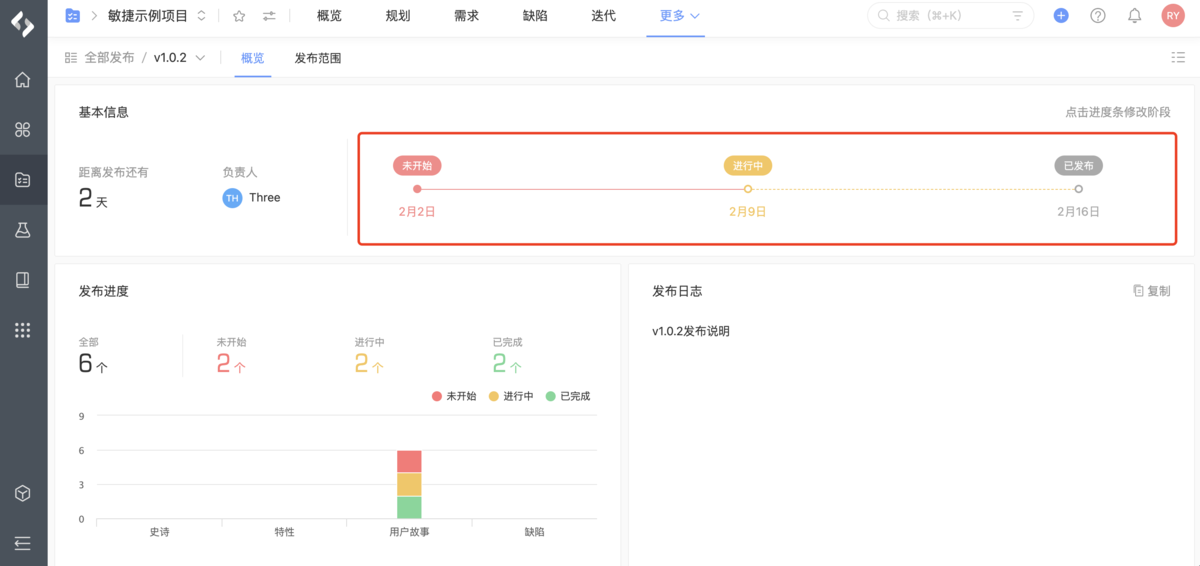Open the test flask icon in sidebar
Viewport: 1200px width, 566px height.
pos(23,230)
